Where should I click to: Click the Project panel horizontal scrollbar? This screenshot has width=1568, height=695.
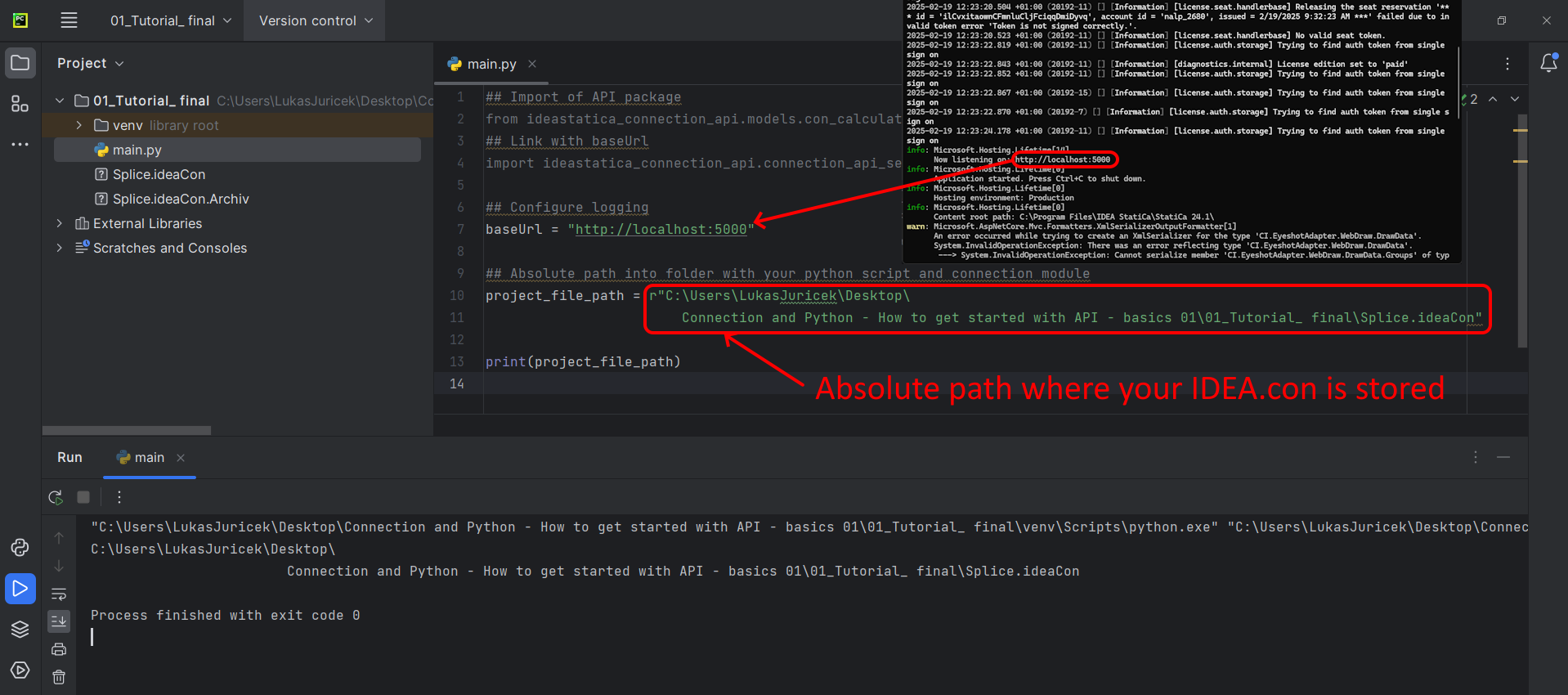coord(127,430)
